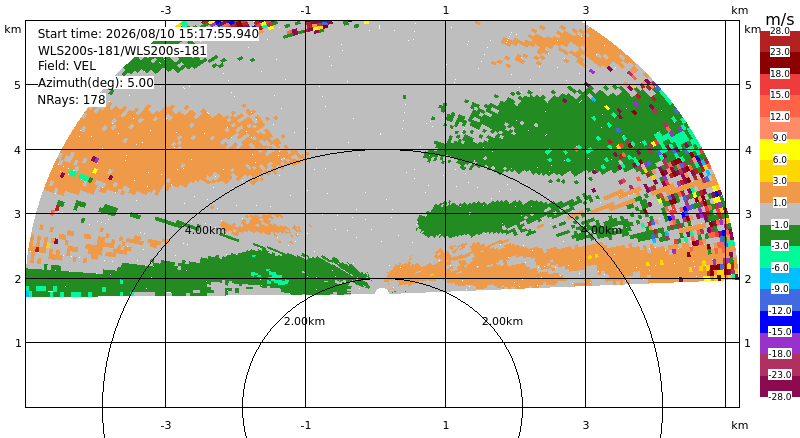This screenshot has width=800, height=438.
Task: Click the dark red 18.0 to 23.0 colorbar band
Action: click(x=780, y=63)
